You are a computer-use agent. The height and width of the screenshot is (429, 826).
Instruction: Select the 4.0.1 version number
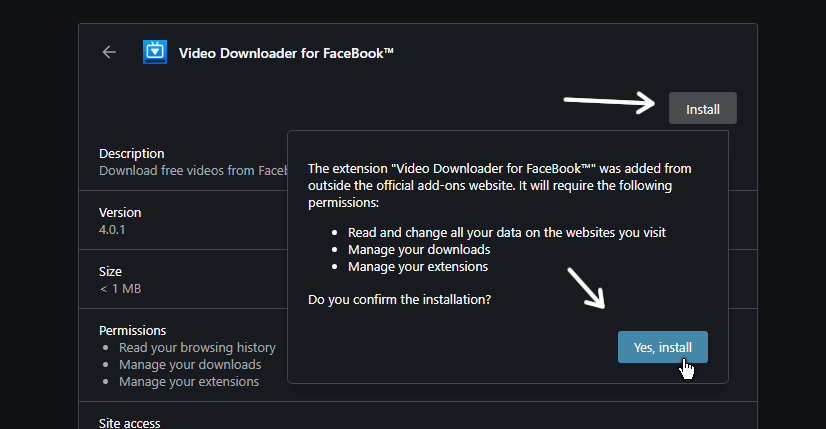click(112, 230)
